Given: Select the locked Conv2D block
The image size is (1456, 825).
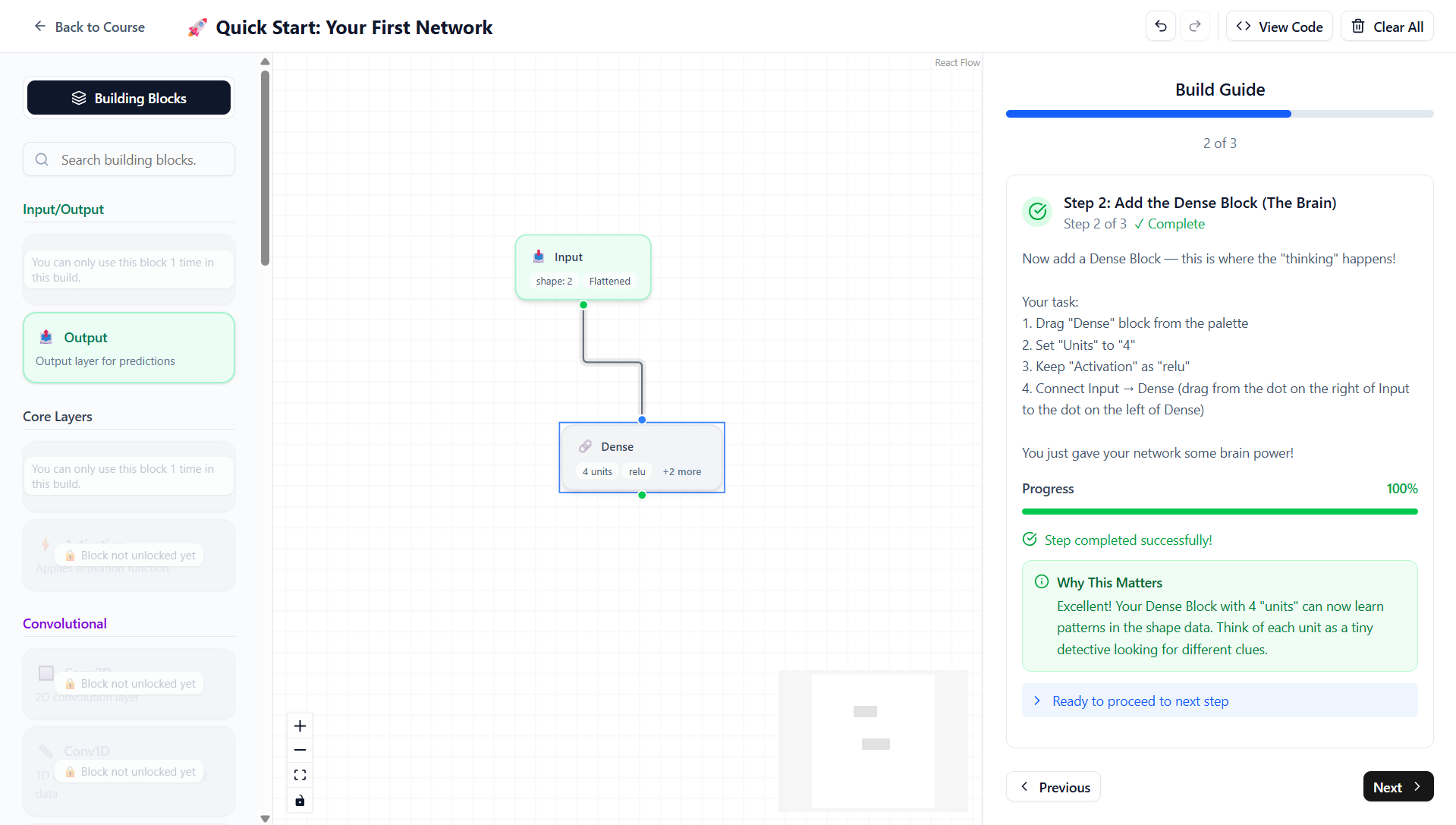Looking at the screenshot, I should [x=128, y=682].
